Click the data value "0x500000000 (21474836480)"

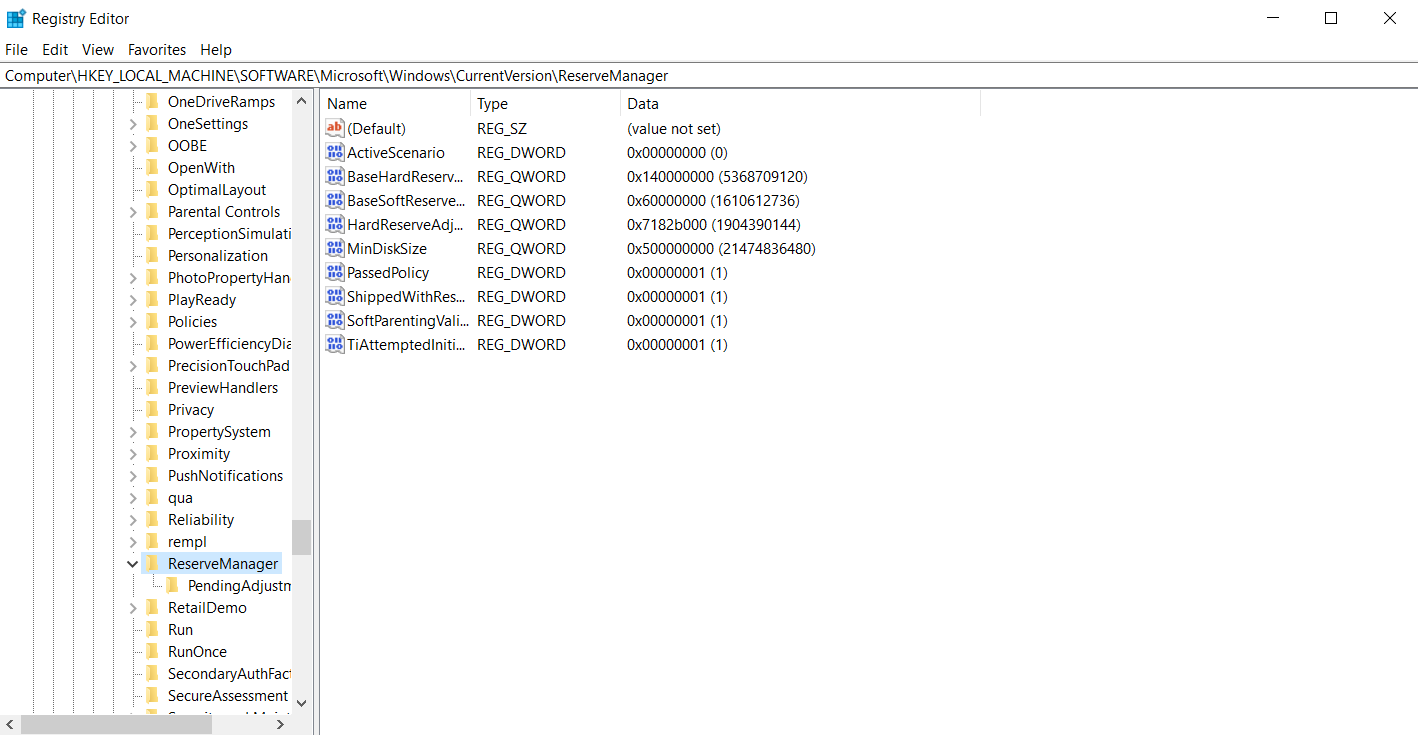721,248
